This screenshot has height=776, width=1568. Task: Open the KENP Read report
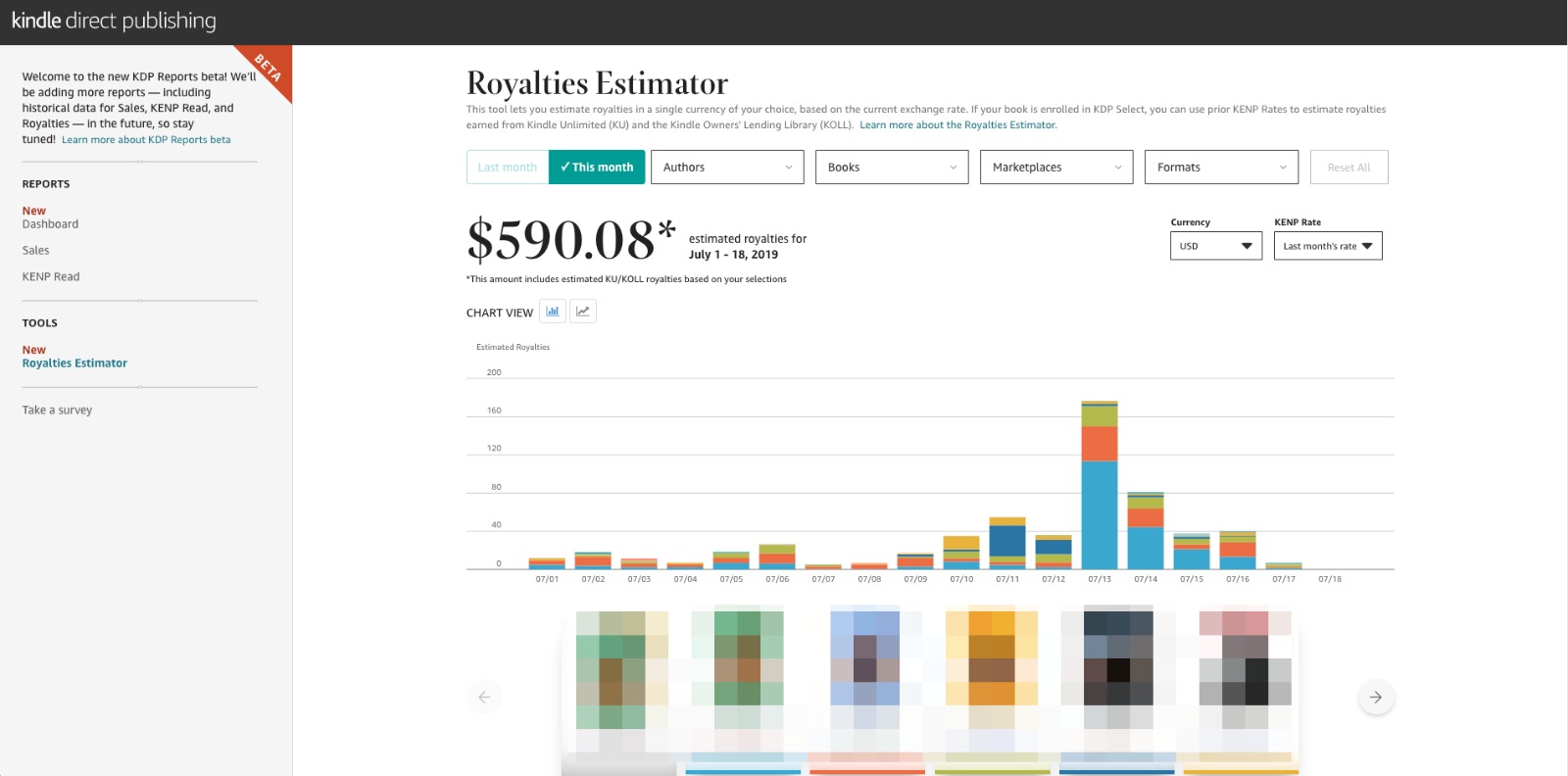click(x=51, y=277)
